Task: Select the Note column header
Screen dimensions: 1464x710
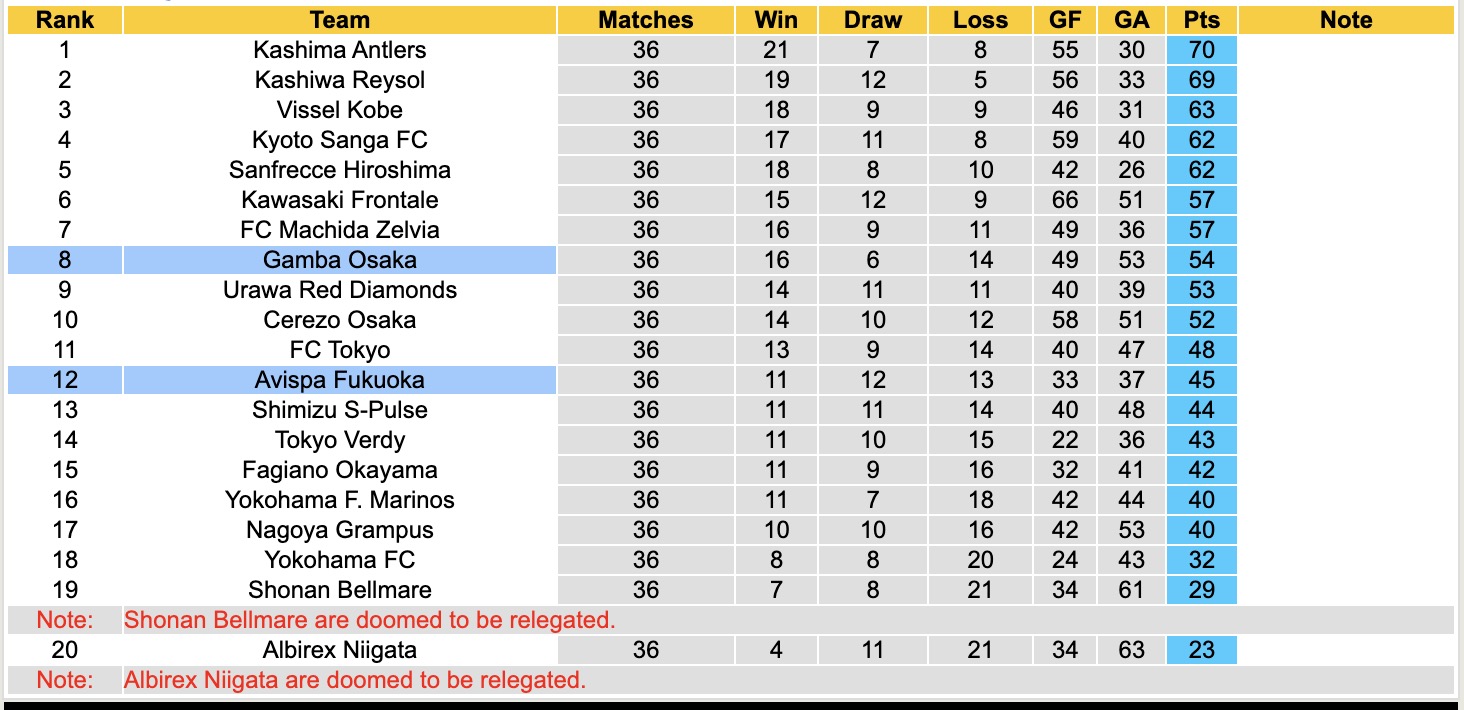Action: 1346,20
